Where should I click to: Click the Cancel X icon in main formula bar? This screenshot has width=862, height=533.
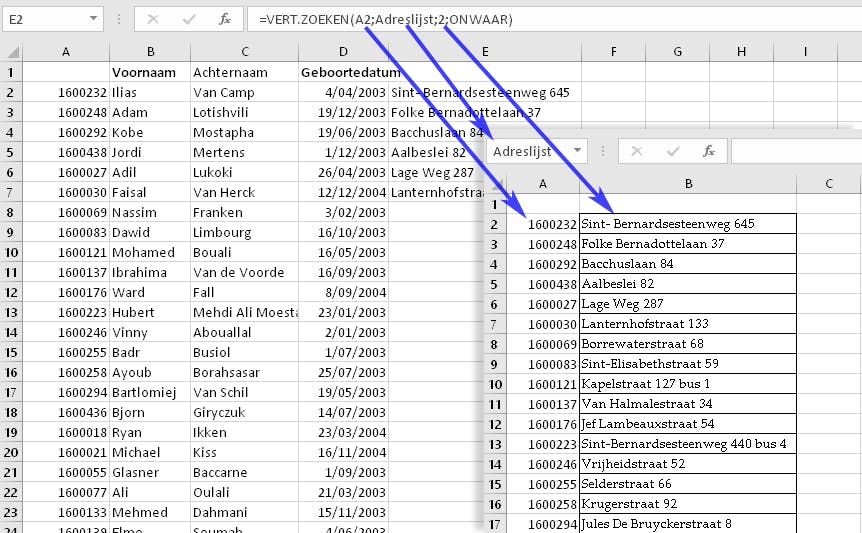point(153,19)
